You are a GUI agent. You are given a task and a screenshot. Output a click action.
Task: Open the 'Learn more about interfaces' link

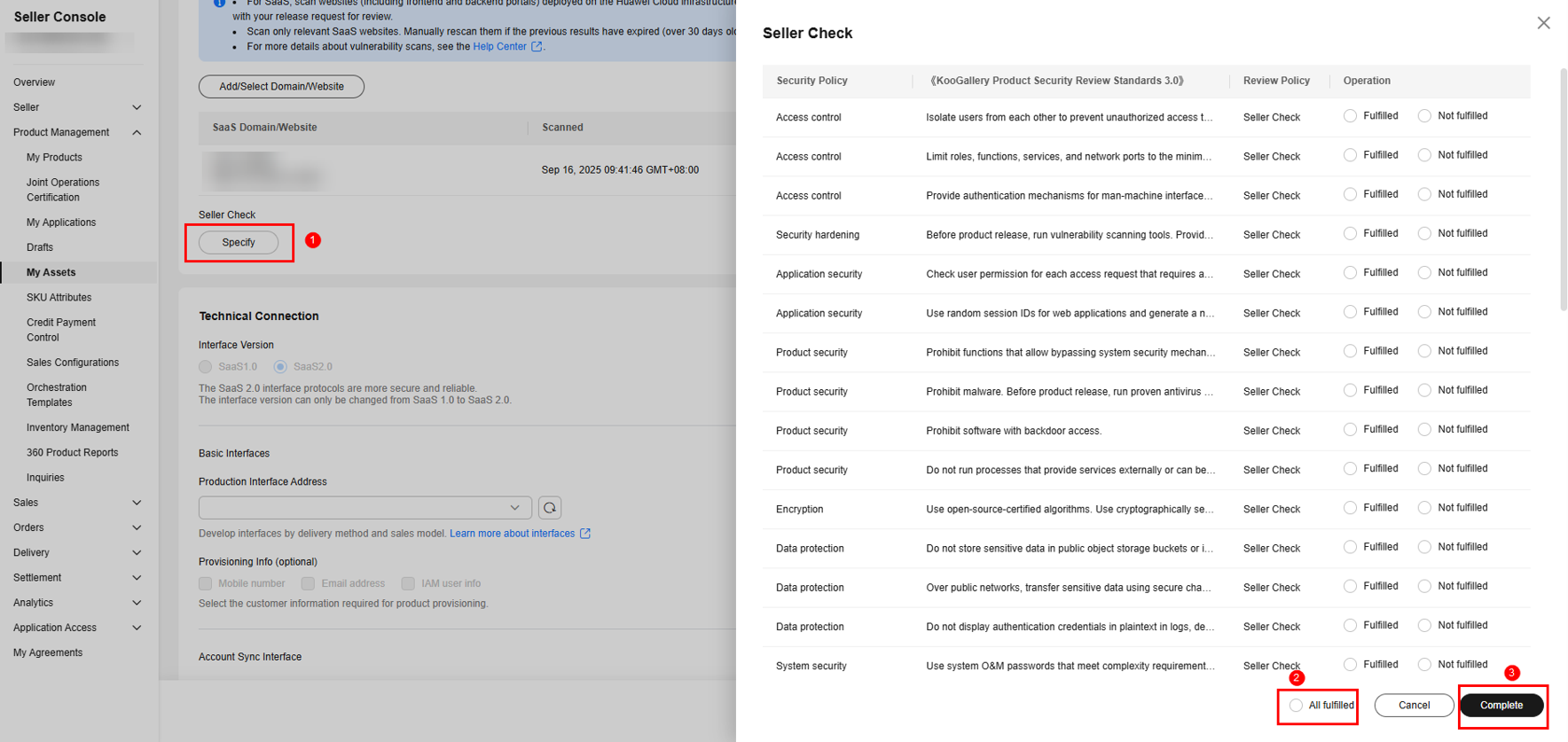(512, 534)
